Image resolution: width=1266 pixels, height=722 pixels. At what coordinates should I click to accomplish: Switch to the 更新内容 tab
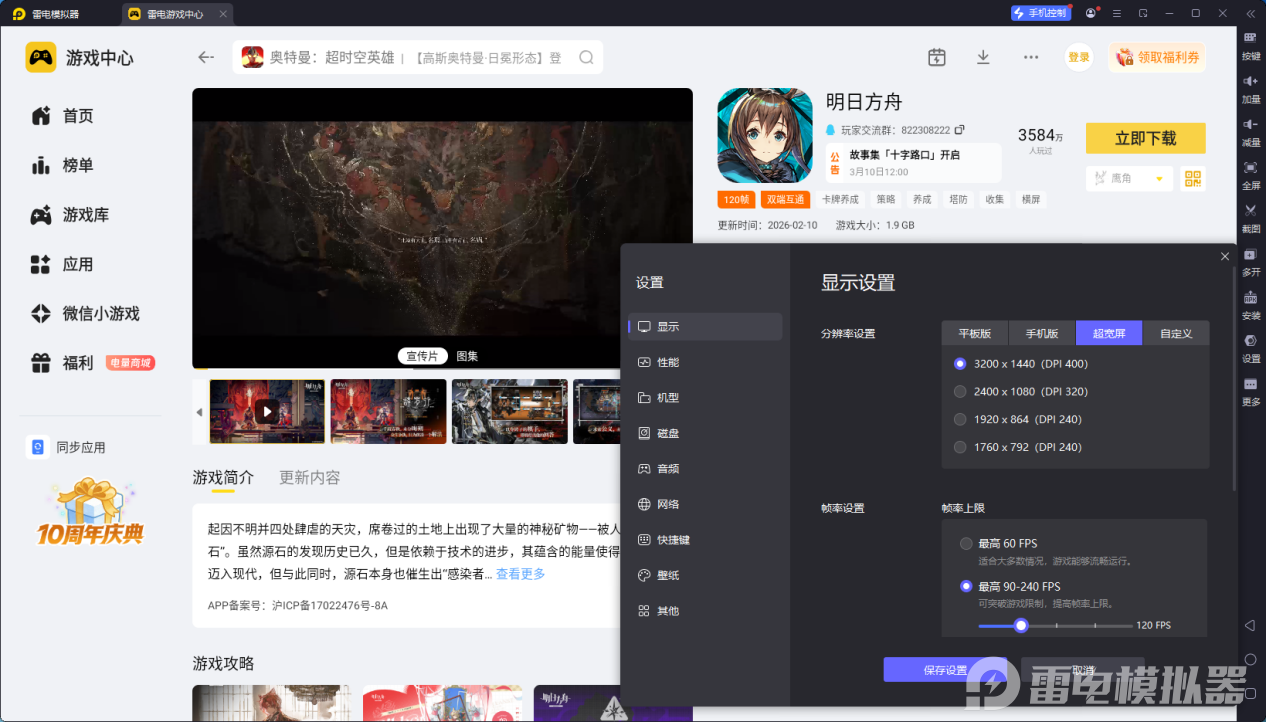[x=310, y=477]
